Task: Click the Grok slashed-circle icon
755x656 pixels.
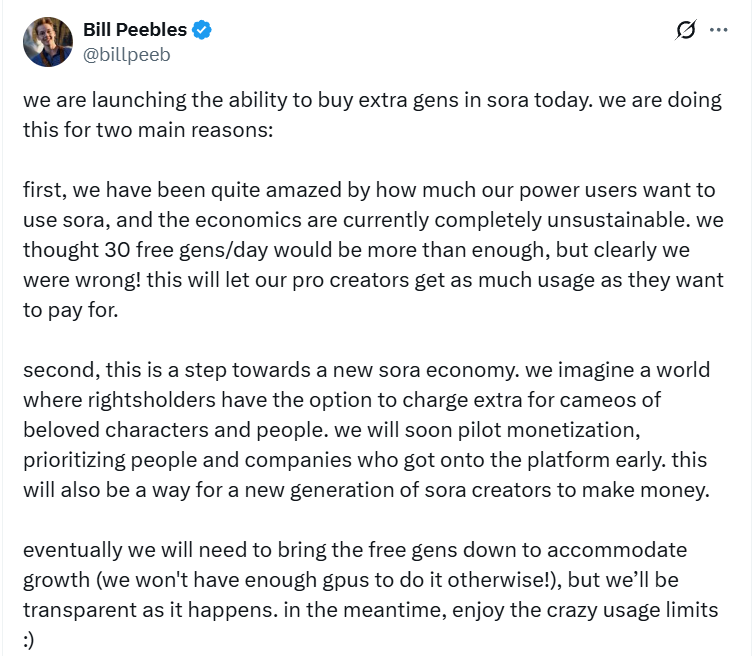Action: coord(686,31)
